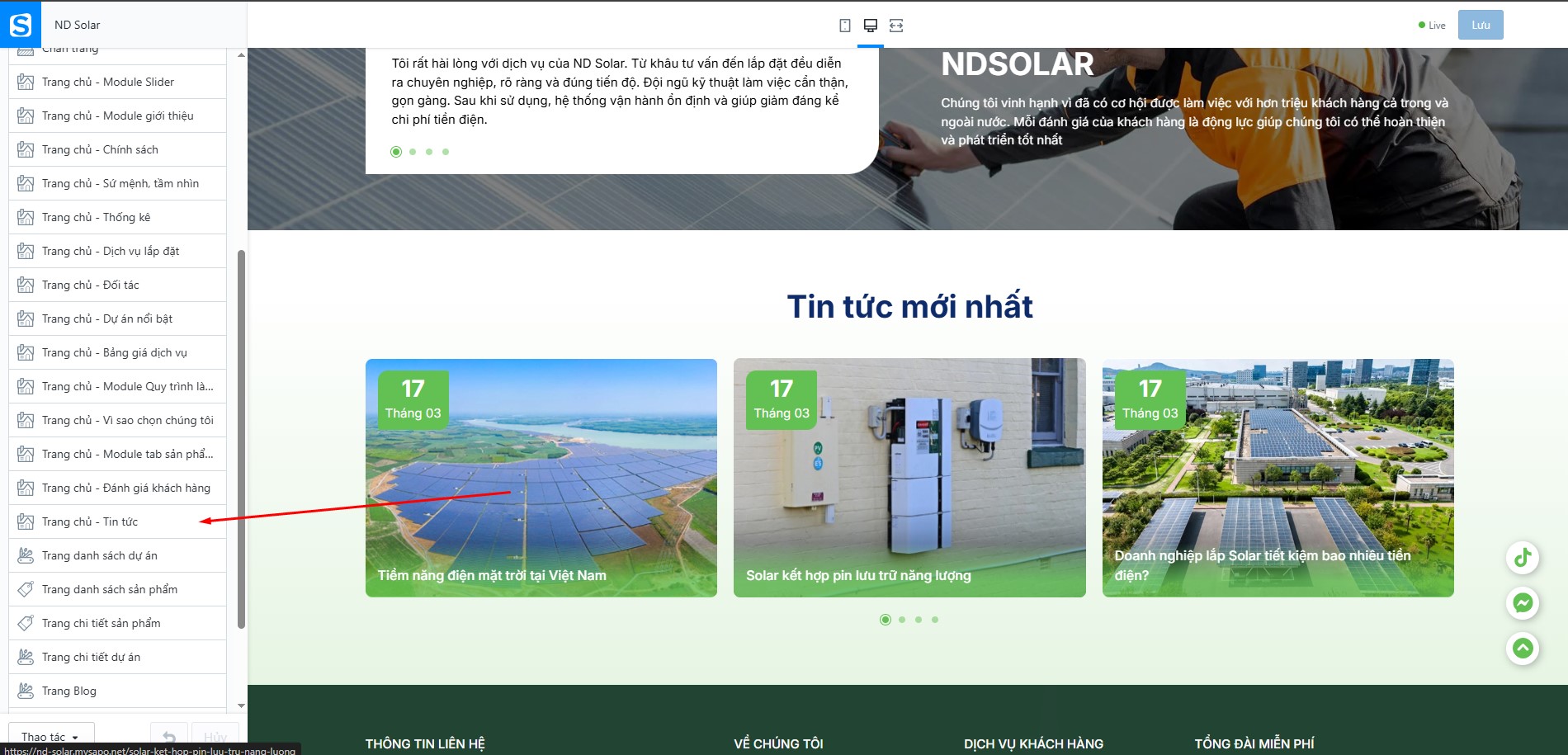
Task: Open the TikTok floating button
Action: tap(1523, 558)
